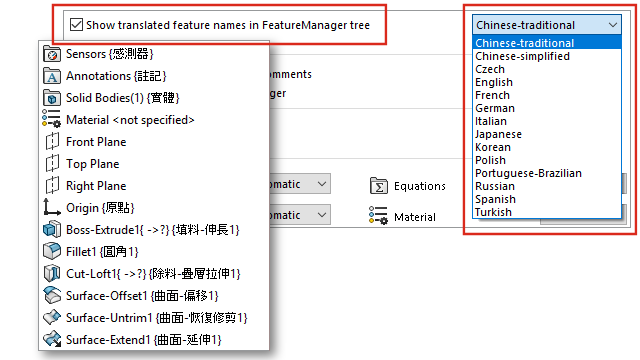Click the Material not specified icon
640x360 pixels.
click(51, 119)
